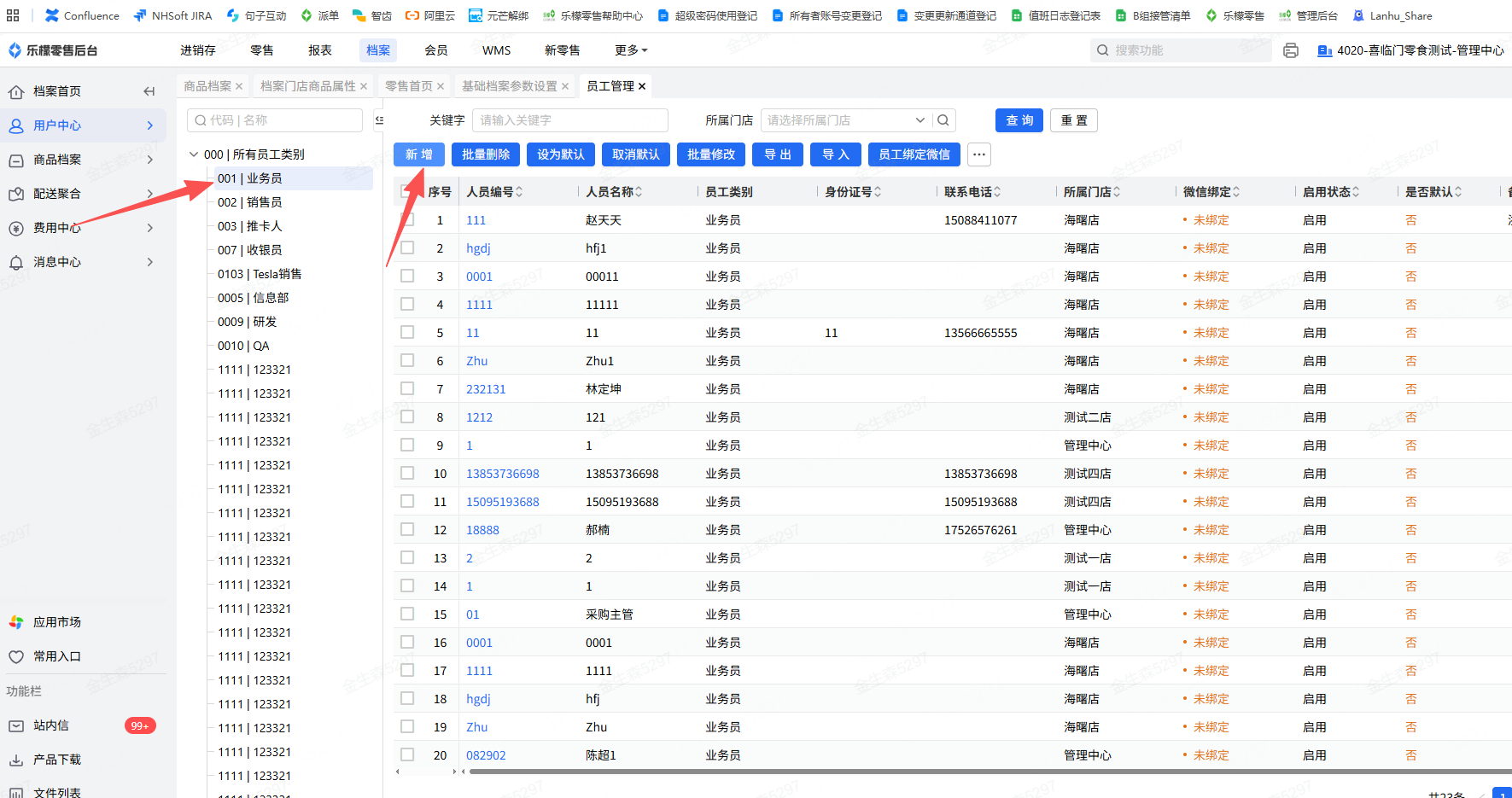Check the row 8 employee 121
The image size is (1512, 798).
407,416
